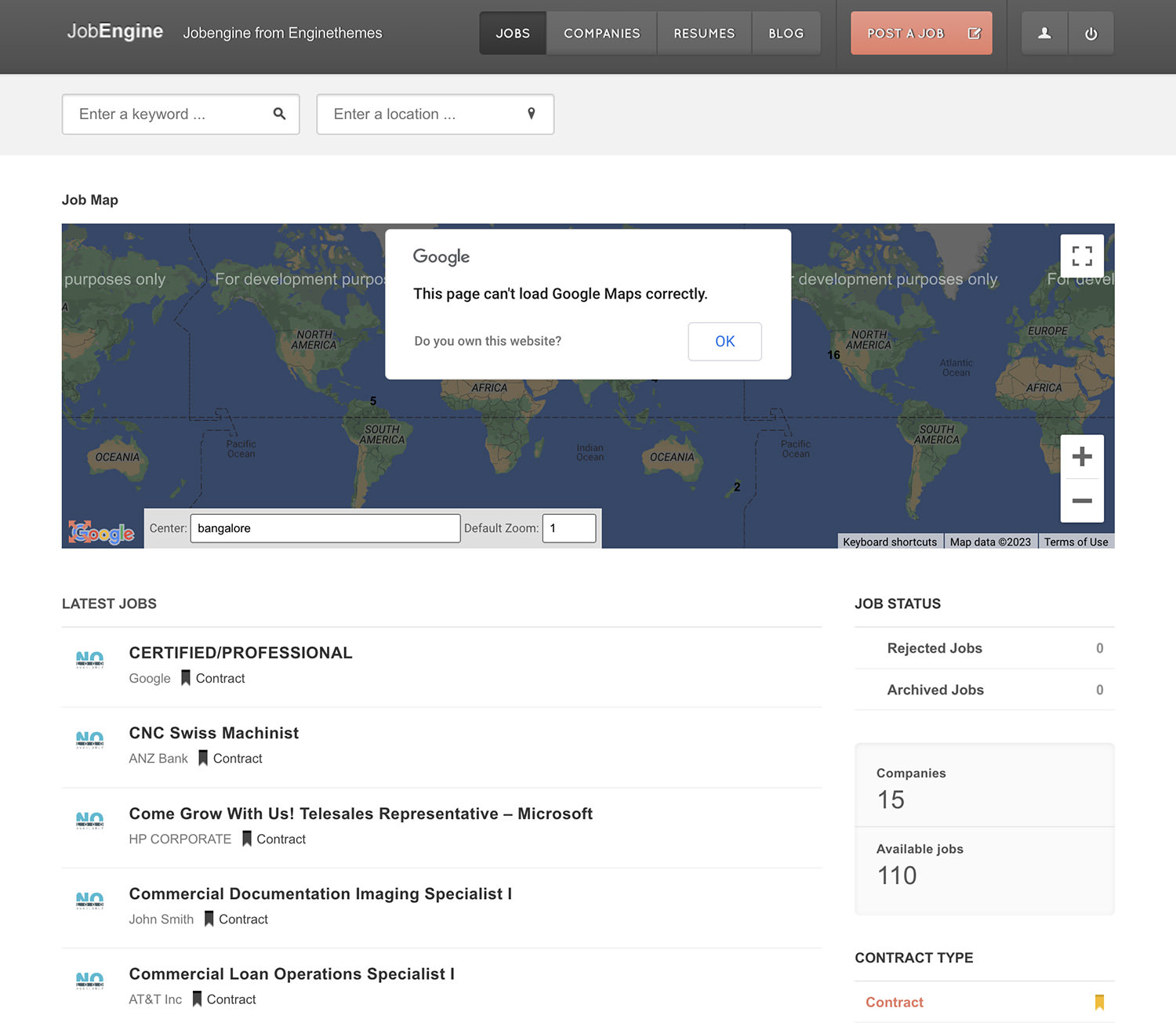
Task: Click bookmark icon beside Google Contract
Action: point(186,678)
